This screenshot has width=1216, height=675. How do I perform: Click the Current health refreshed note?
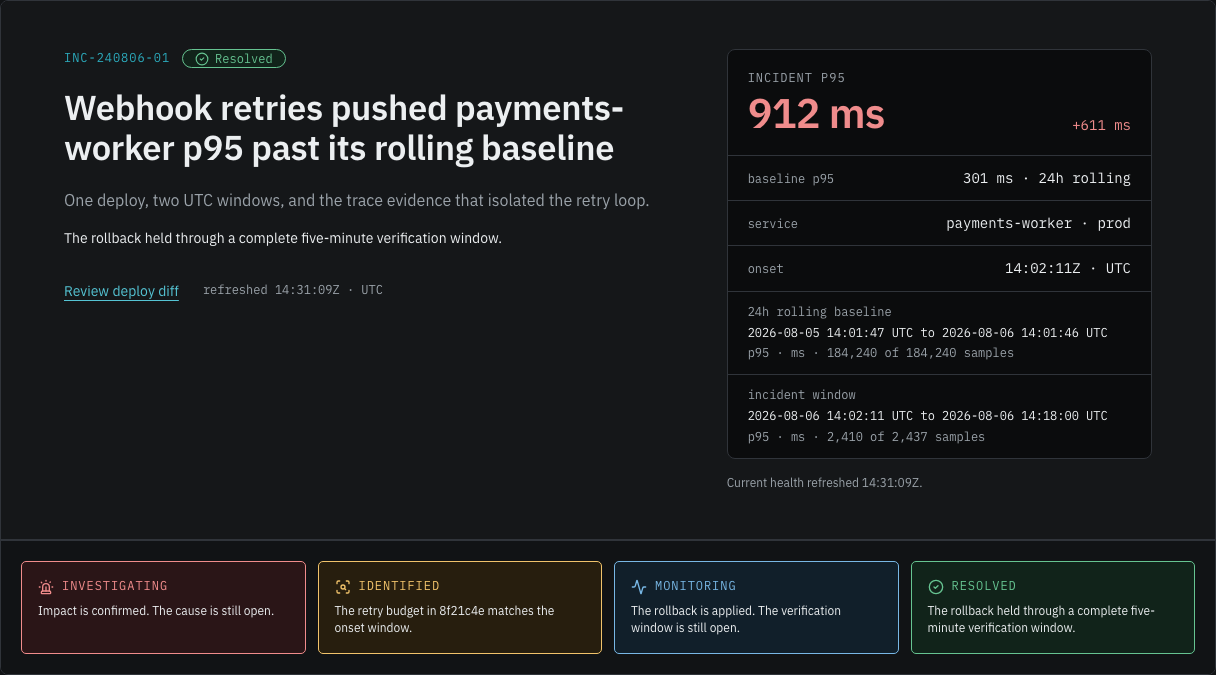click(x=825, y=483)
